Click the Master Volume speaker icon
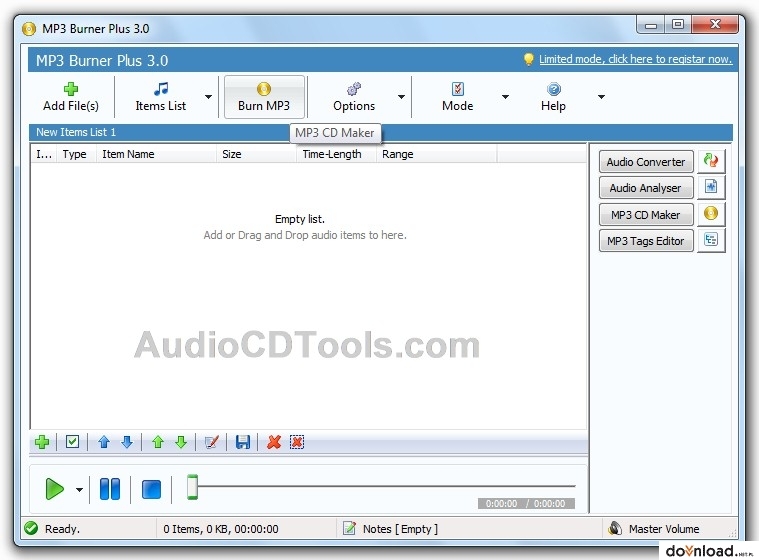The height and width of the screenshot is (560, 759). [615, 528]
